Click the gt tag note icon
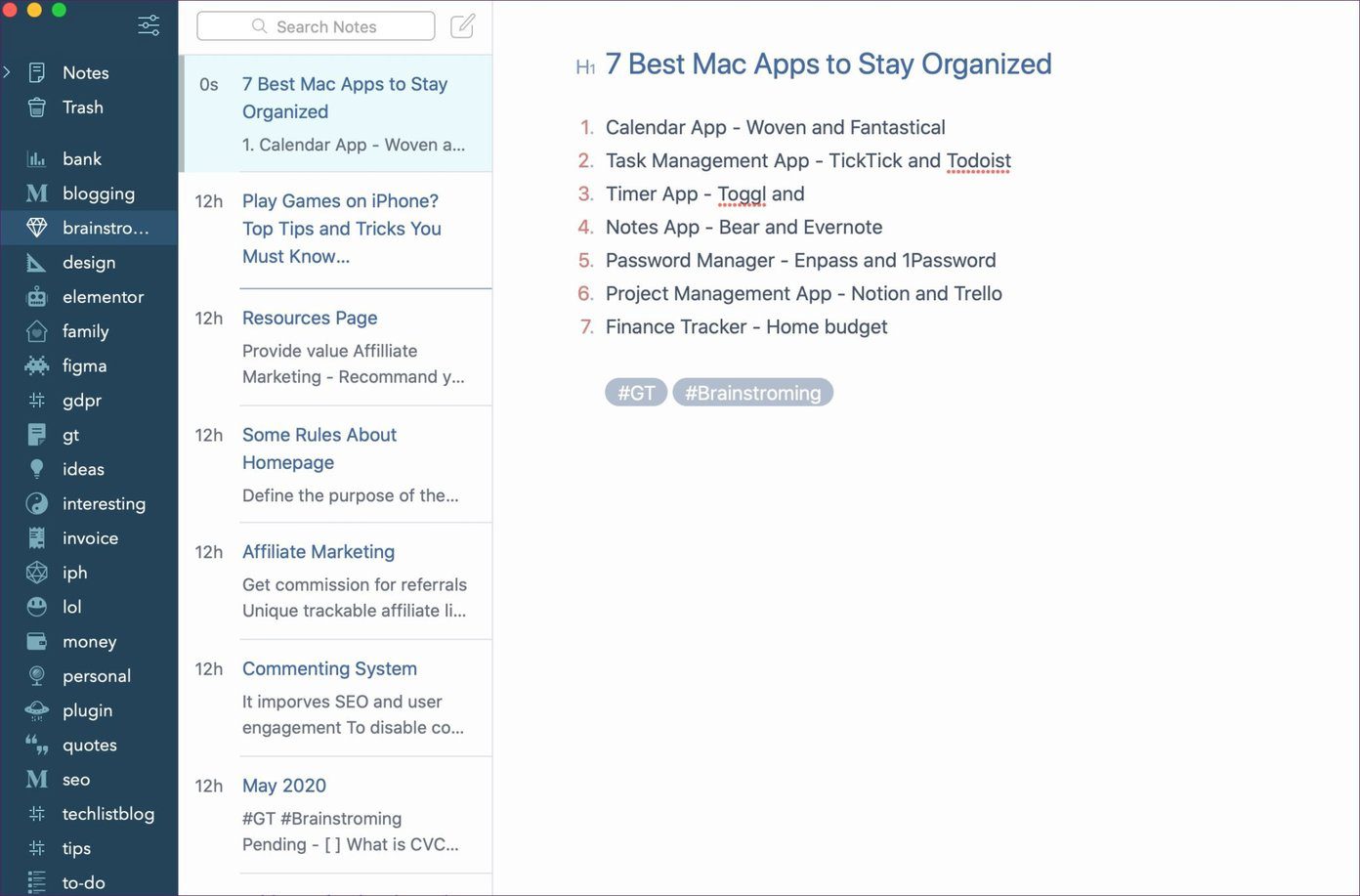1360x896 pixels. [x=37, y=435]
